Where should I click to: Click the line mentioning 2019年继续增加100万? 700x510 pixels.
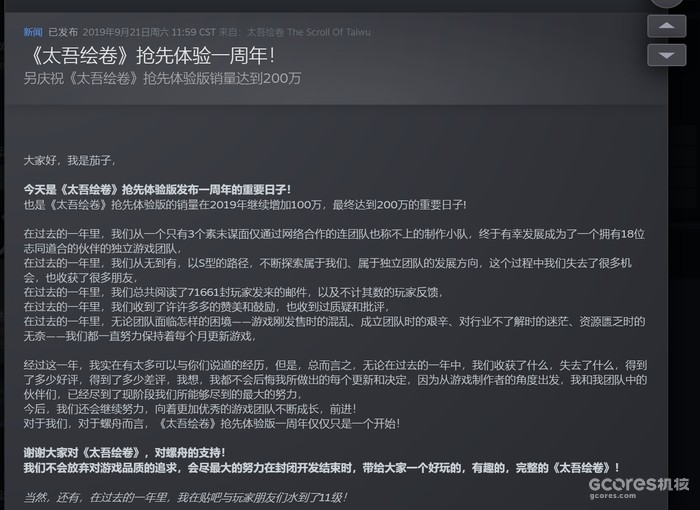point(245,205)
